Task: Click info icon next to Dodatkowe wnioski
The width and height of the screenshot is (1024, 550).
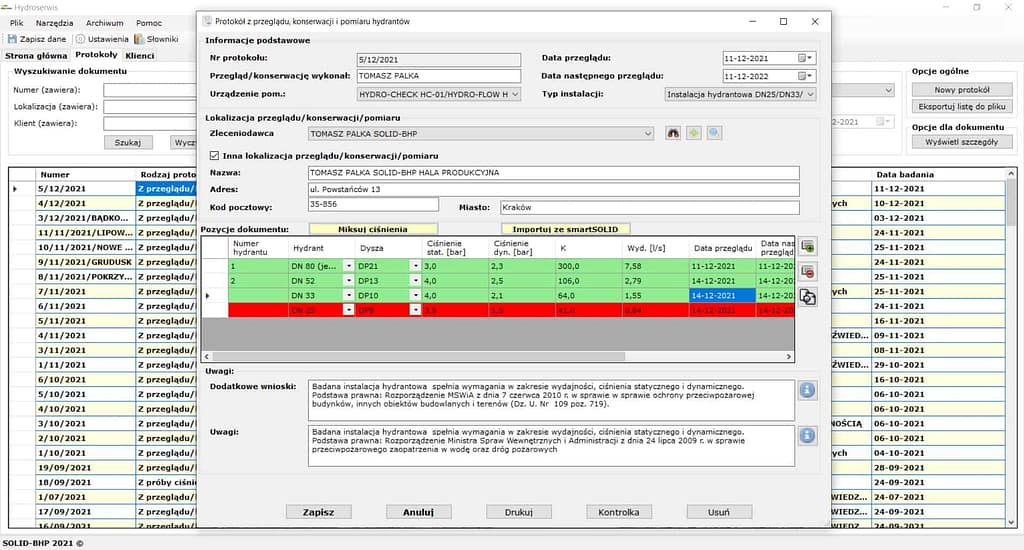Action: click(x=807, y=391)
